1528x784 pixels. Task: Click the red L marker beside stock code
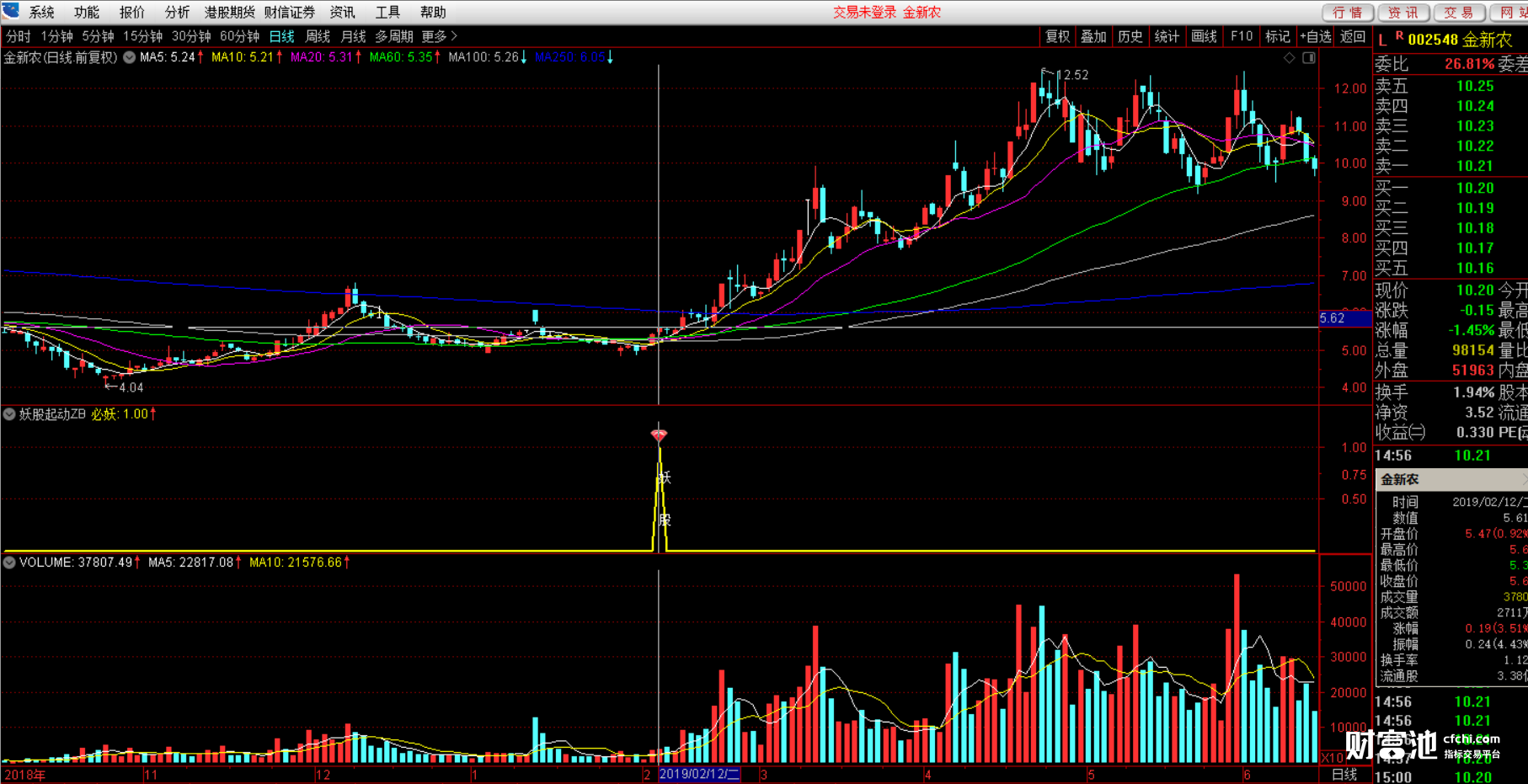click(1382, 40)
